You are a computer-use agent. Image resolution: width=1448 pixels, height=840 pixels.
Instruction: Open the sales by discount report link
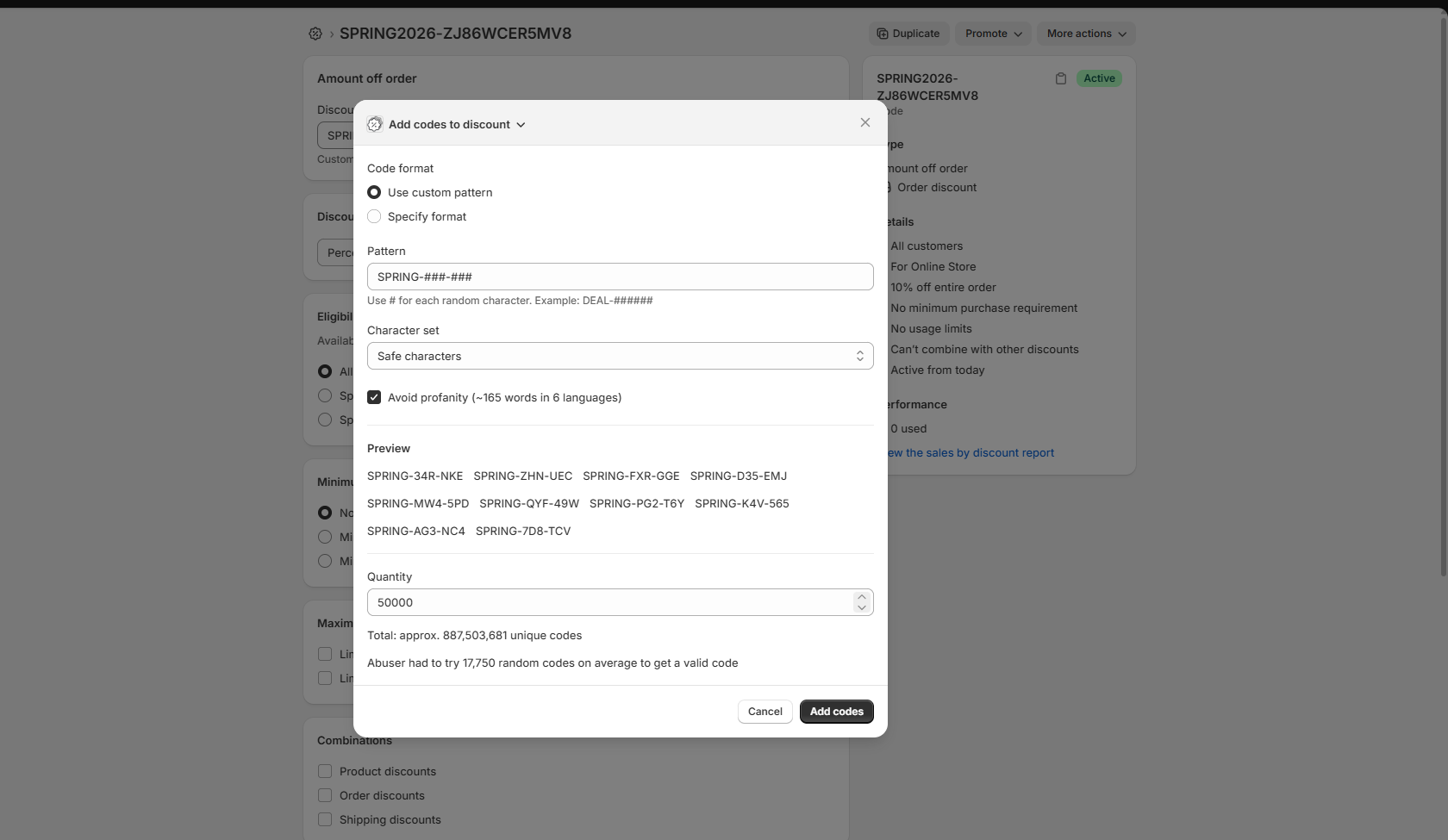coord(971,452)
